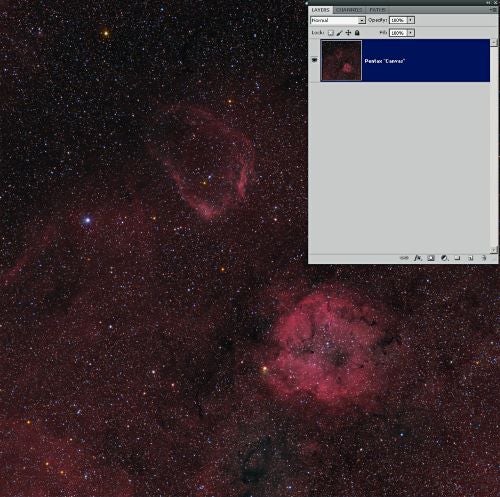Screen dimensions: 500x497
Task: Delete layer with the trash icon
Action: point(484,258)
